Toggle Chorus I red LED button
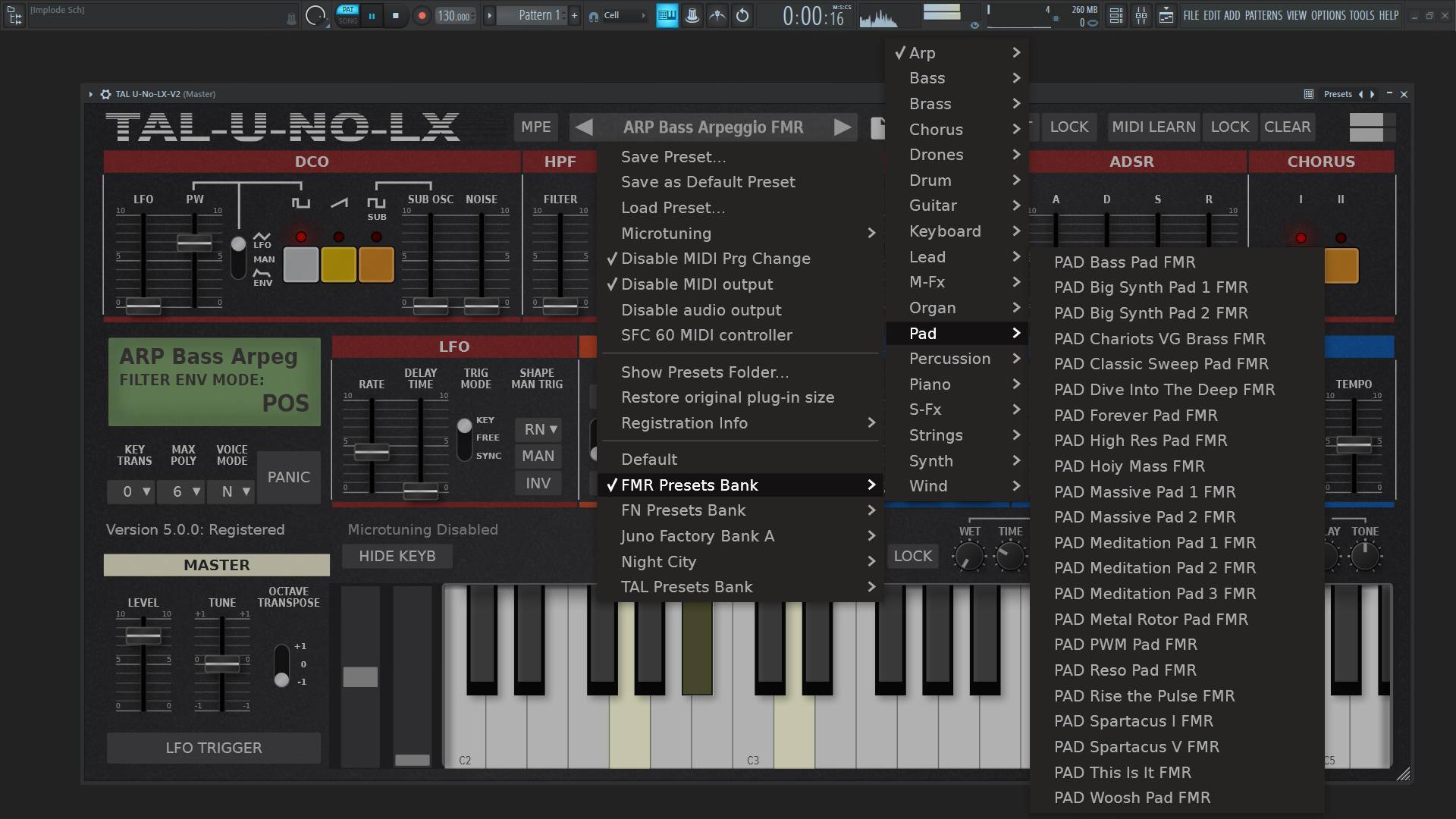Screen dimensions: 1456x819 click(1301, 238)
